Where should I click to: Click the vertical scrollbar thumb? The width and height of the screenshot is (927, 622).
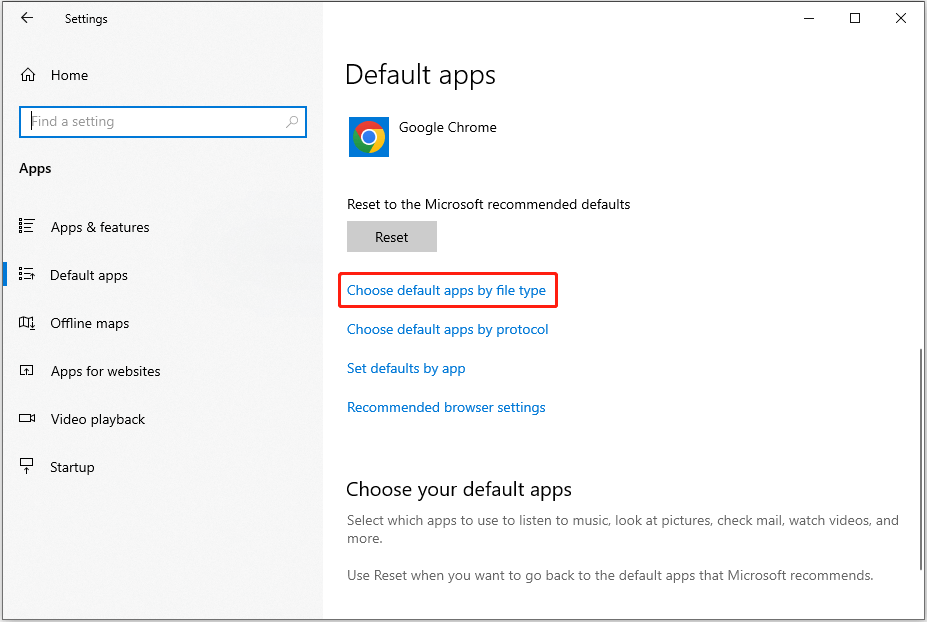coord(922,459)
